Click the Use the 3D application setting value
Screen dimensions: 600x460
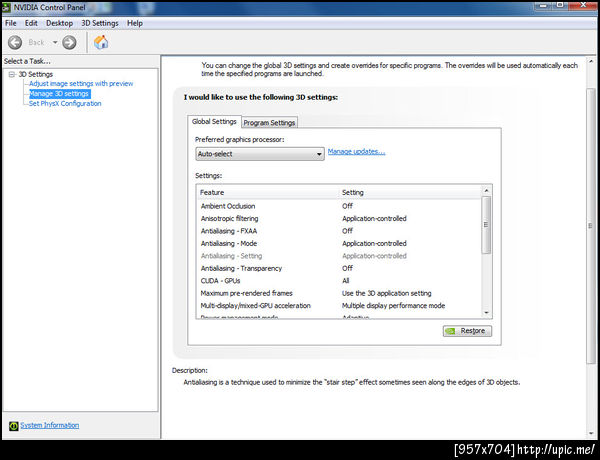point(386,293)
